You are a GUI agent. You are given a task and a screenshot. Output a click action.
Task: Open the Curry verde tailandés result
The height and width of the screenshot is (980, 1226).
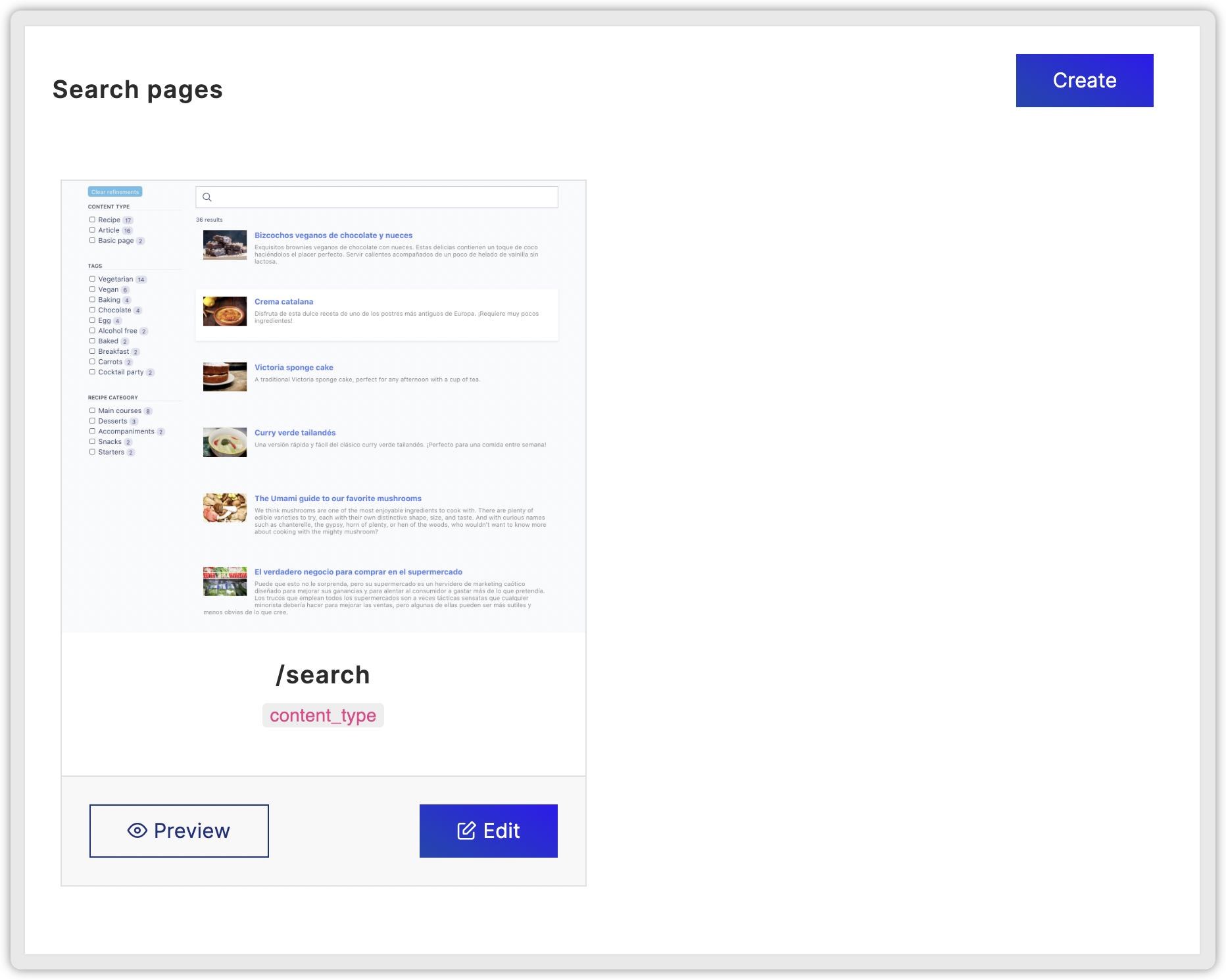click(x=295, y=433)
